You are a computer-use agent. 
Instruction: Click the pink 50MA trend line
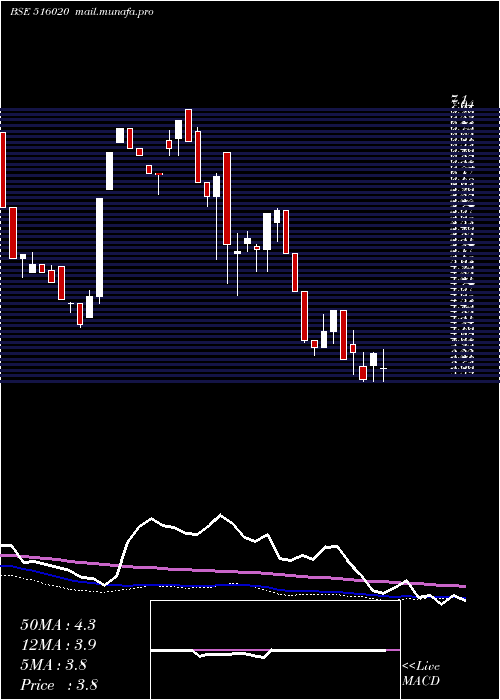pos(232,571)
